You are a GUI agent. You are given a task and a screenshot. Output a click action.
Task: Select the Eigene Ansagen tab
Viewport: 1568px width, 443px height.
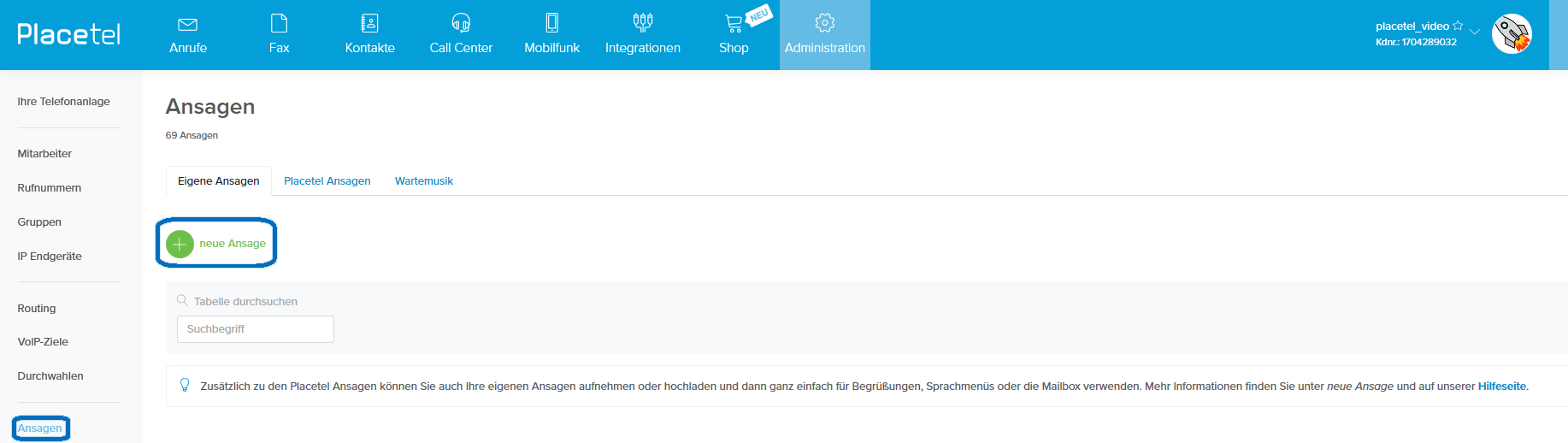pos(219,181)
